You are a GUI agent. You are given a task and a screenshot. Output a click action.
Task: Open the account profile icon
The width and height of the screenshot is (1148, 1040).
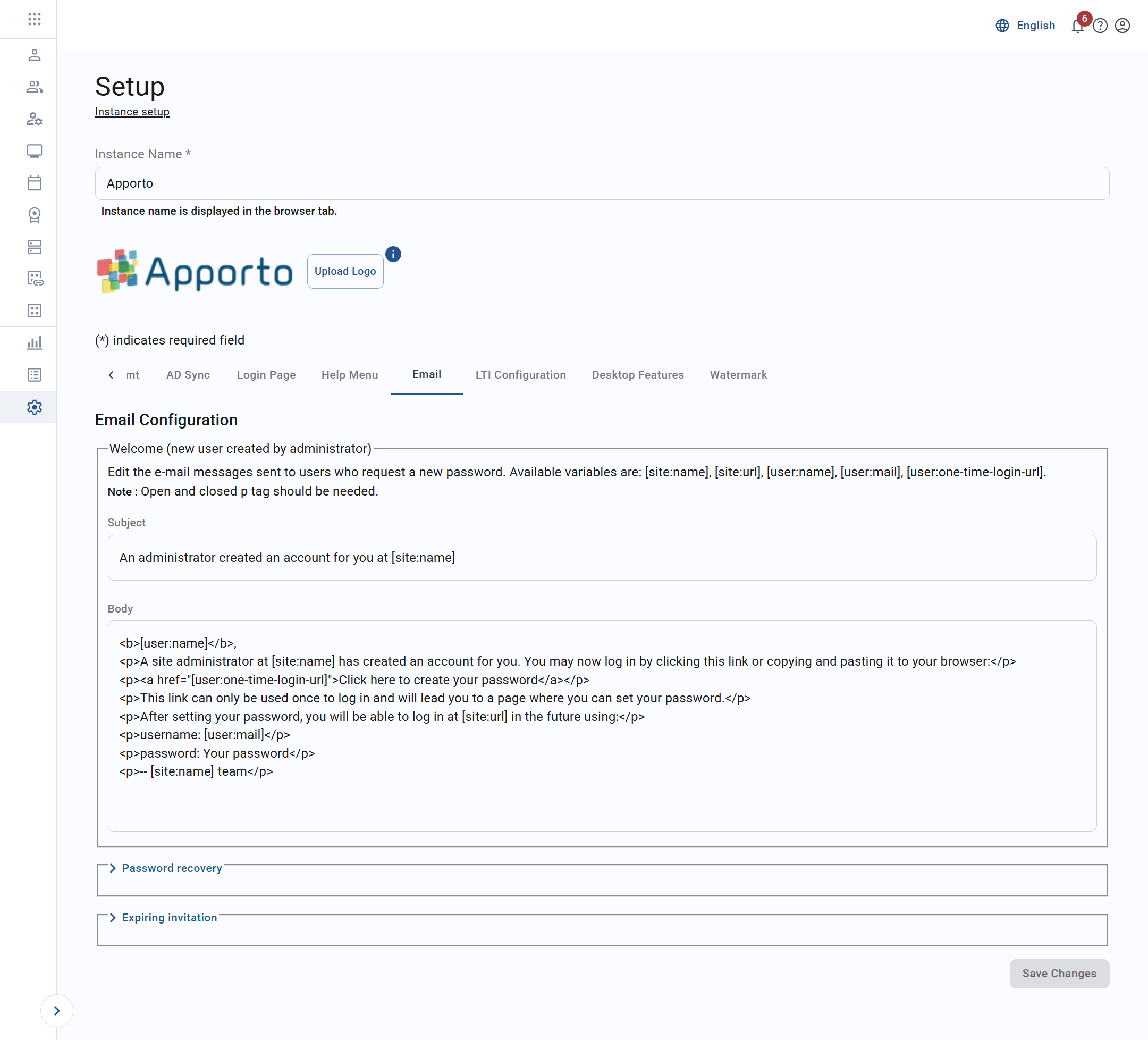click(1122, 25)
